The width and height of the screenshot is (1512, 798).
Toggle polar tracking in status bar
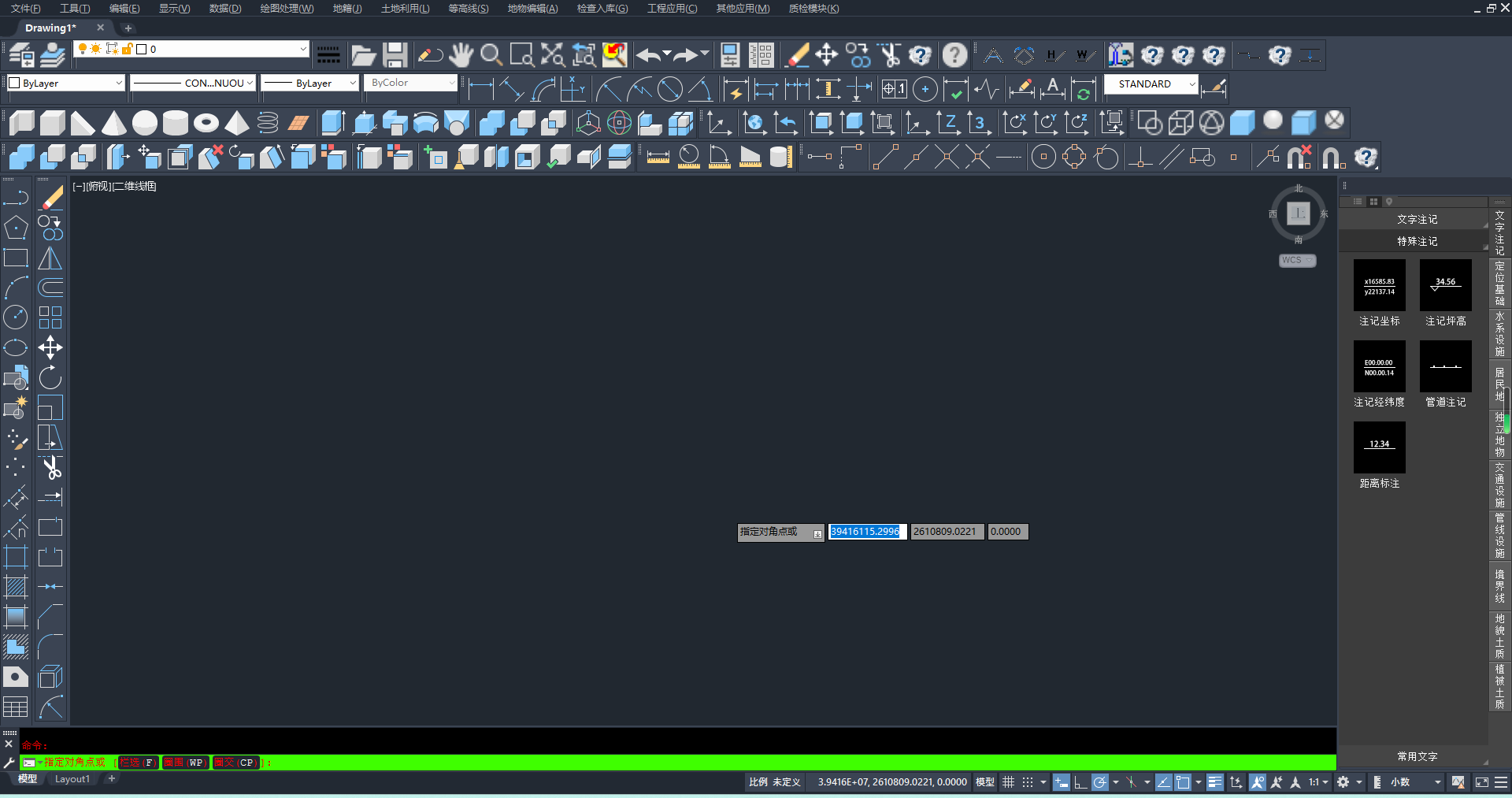coord(1100,782)
